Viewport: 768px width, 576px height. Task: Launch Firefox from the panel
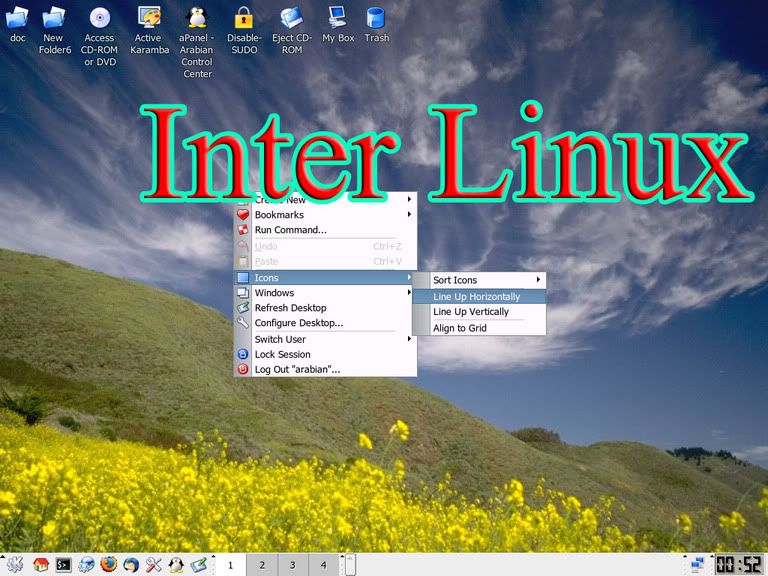click(109, 565)
